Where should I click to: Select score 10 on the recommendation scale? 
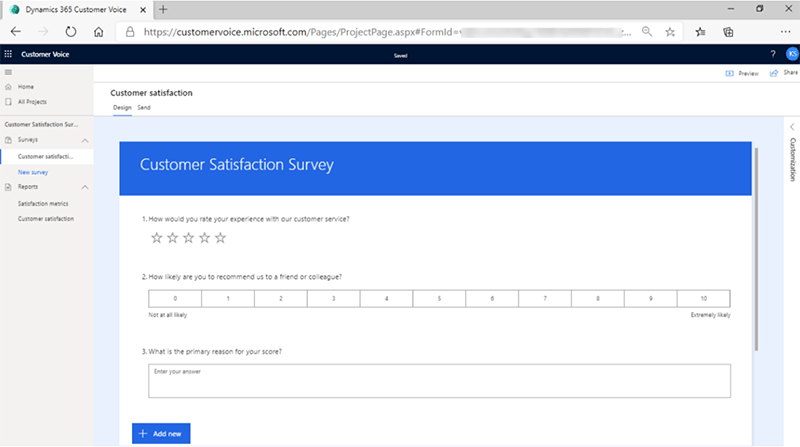tap(704, 299)
